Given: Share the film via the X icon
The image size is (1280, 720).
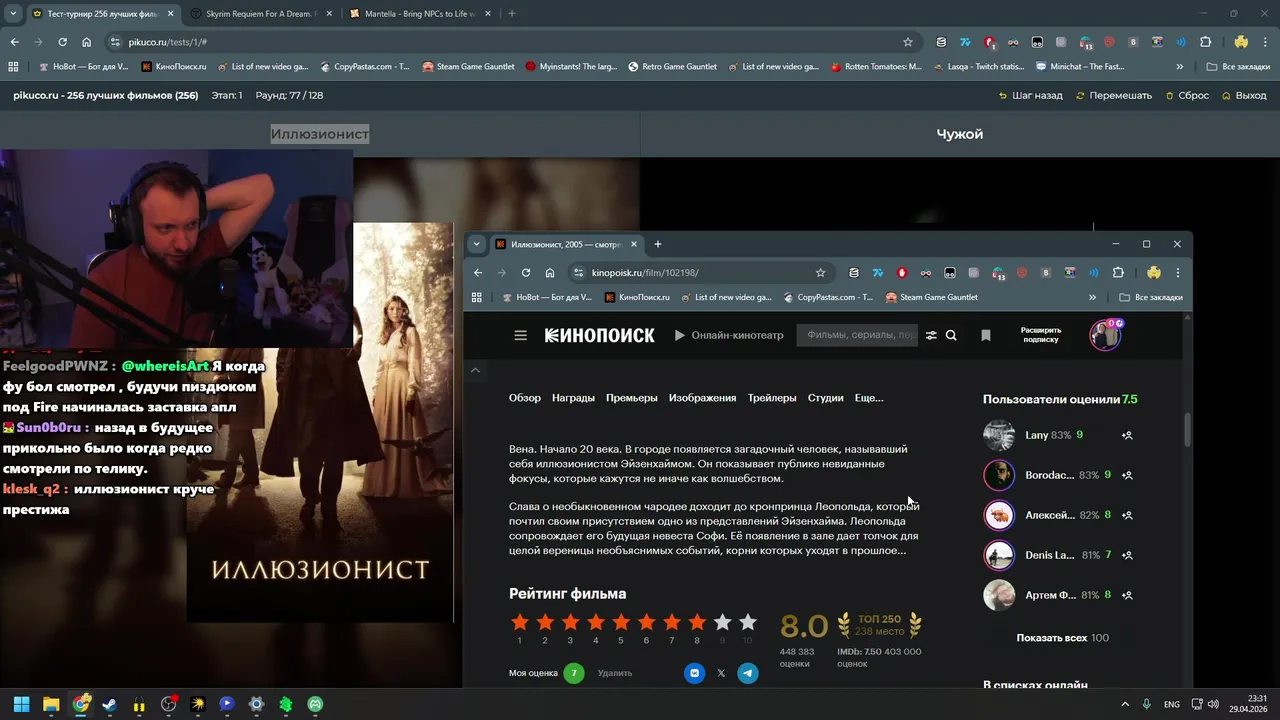Looking at the screenshot, I should point(721,673).
